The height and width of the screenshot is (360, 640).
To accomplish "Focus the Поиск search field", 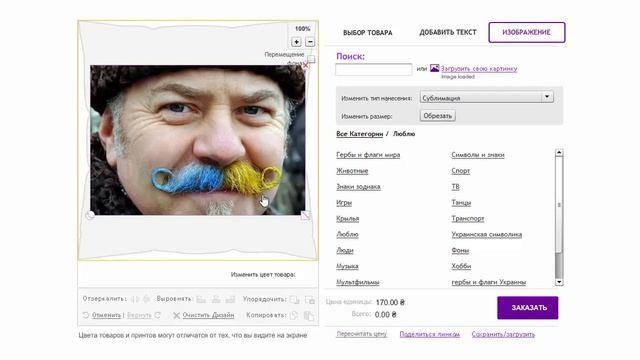I will [x=373, y=69].
